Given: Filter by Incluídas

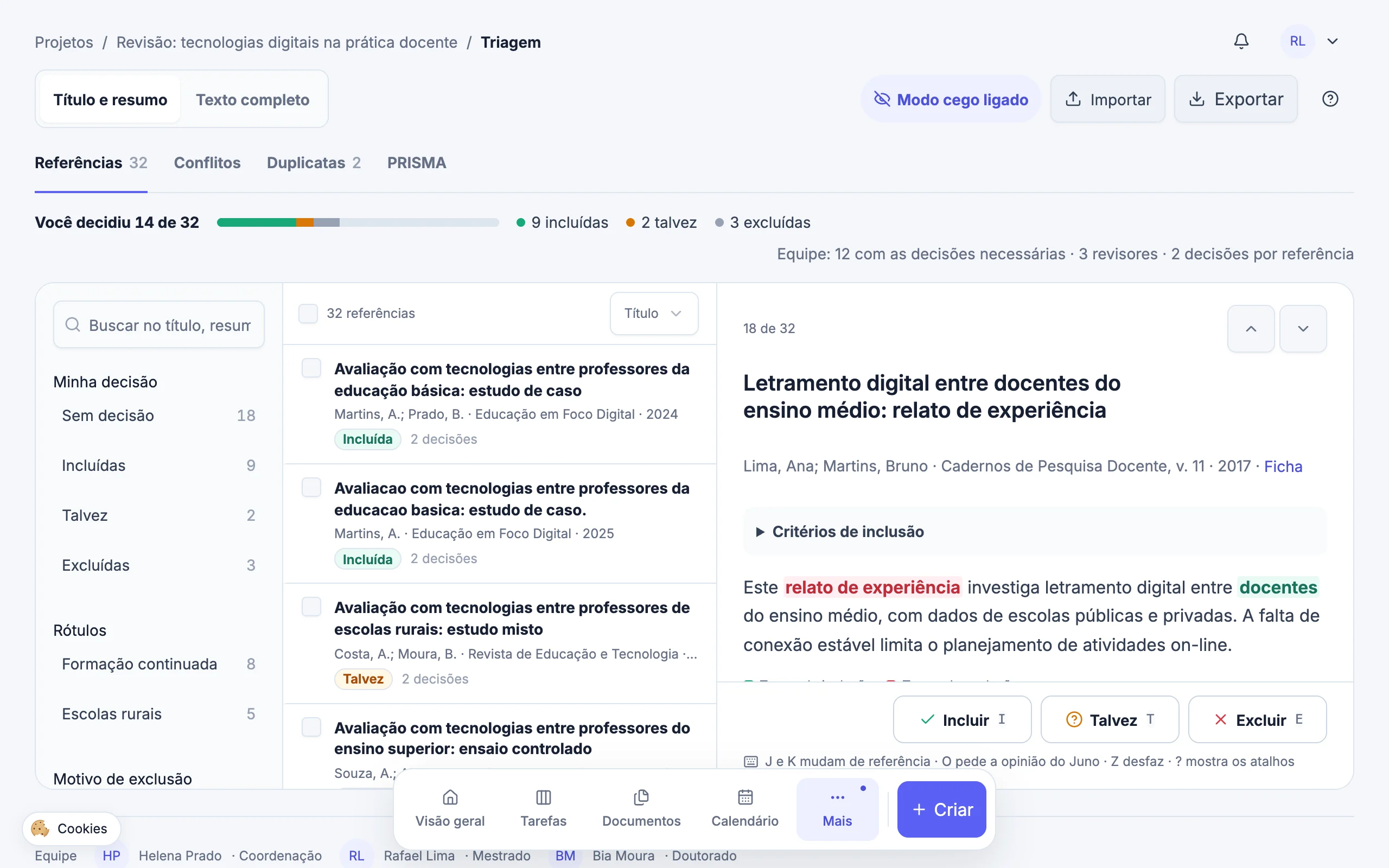Looking at the screenshot, I should 158,465.
